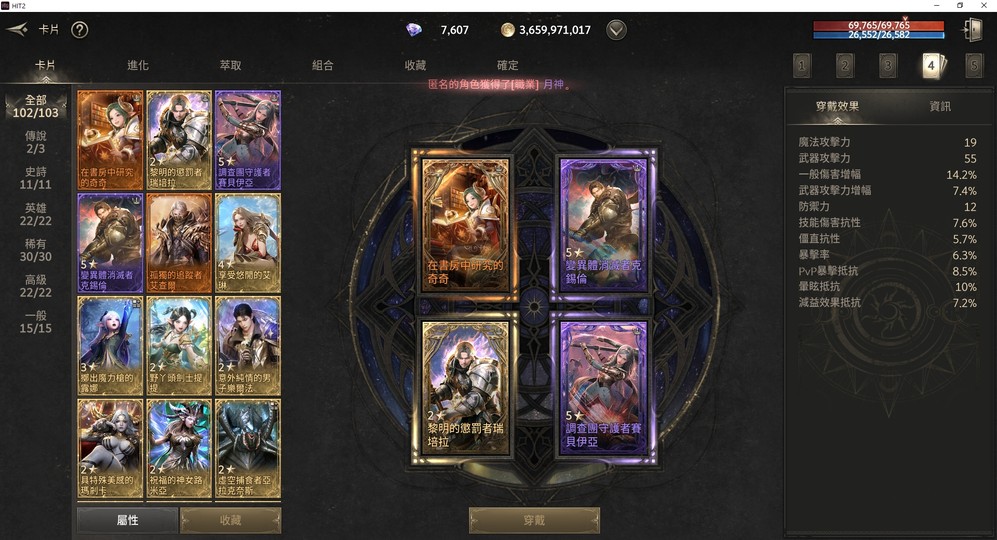Viewport: 997px width, 540px height.
Task: Switch to card deck preset 3
Action: coord(888,65)
